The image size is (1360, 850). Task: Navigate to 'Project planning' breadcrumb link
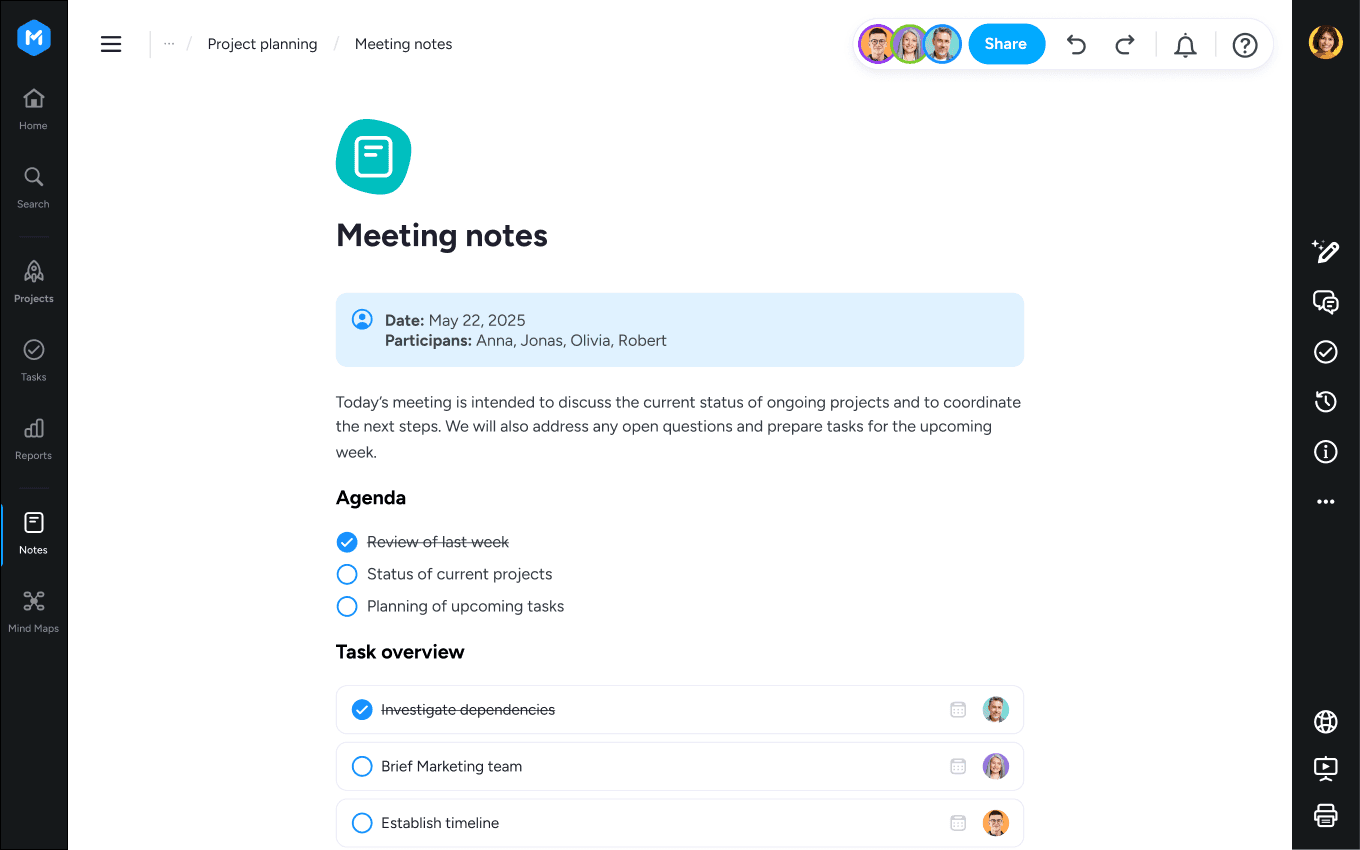pyautogui.click(x=262, y=44)
